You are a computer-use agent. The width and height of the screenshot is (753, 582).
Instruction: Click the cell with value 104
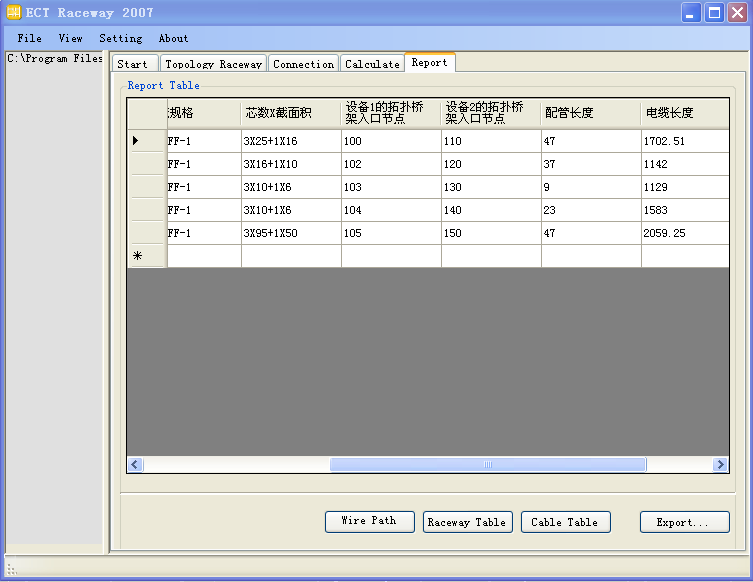click(x=391, y=210)
